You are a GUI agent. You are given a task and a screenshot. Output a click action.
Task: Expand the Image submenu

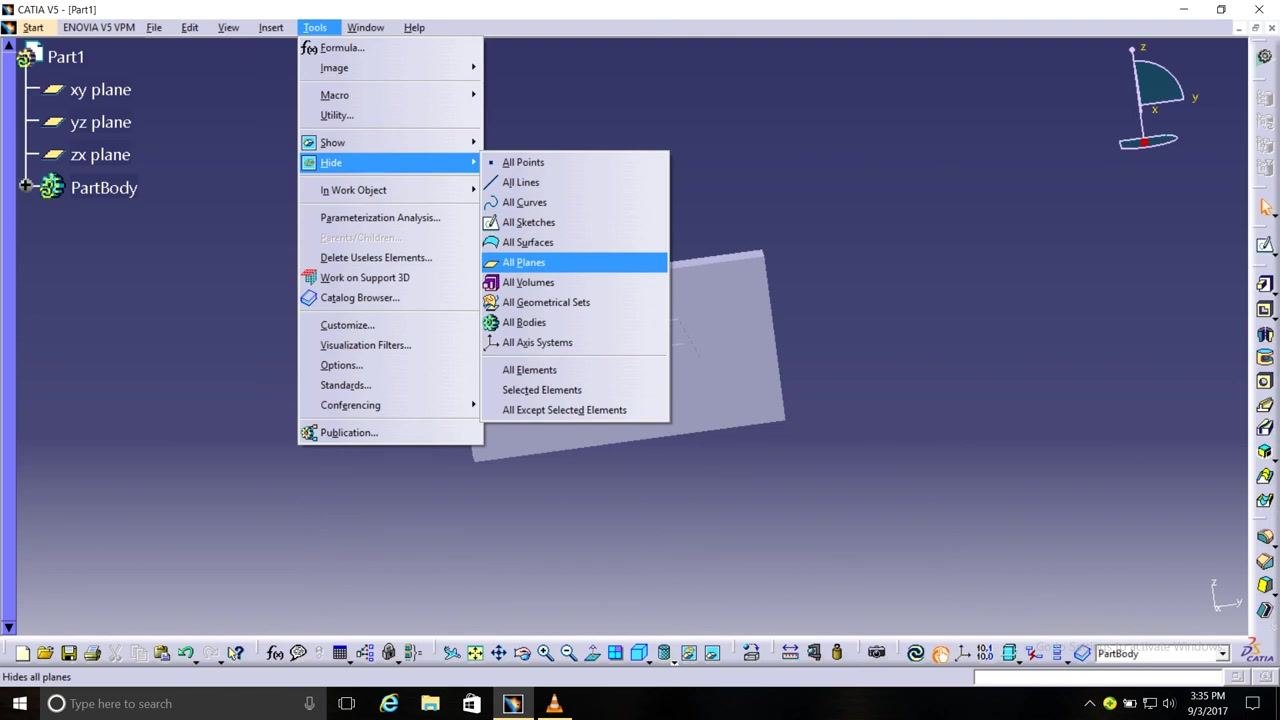[390, 67]
